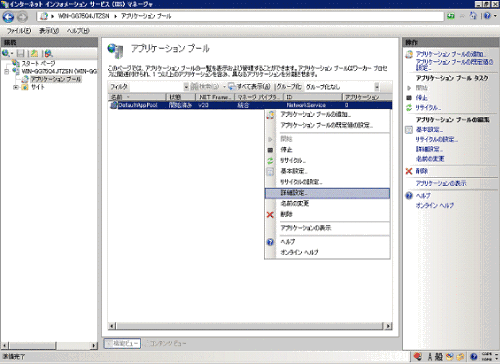Select スタート ページ in the connections tree
This screenshot has height=364, width=500.
tap(38, 63)
